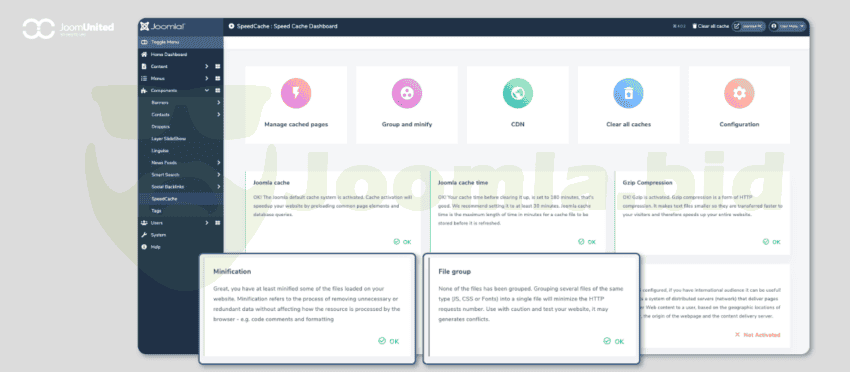Screen dimensions: 850x372
Task: Click the Manage cached pages lightning icon
Action: click(296, 93)
